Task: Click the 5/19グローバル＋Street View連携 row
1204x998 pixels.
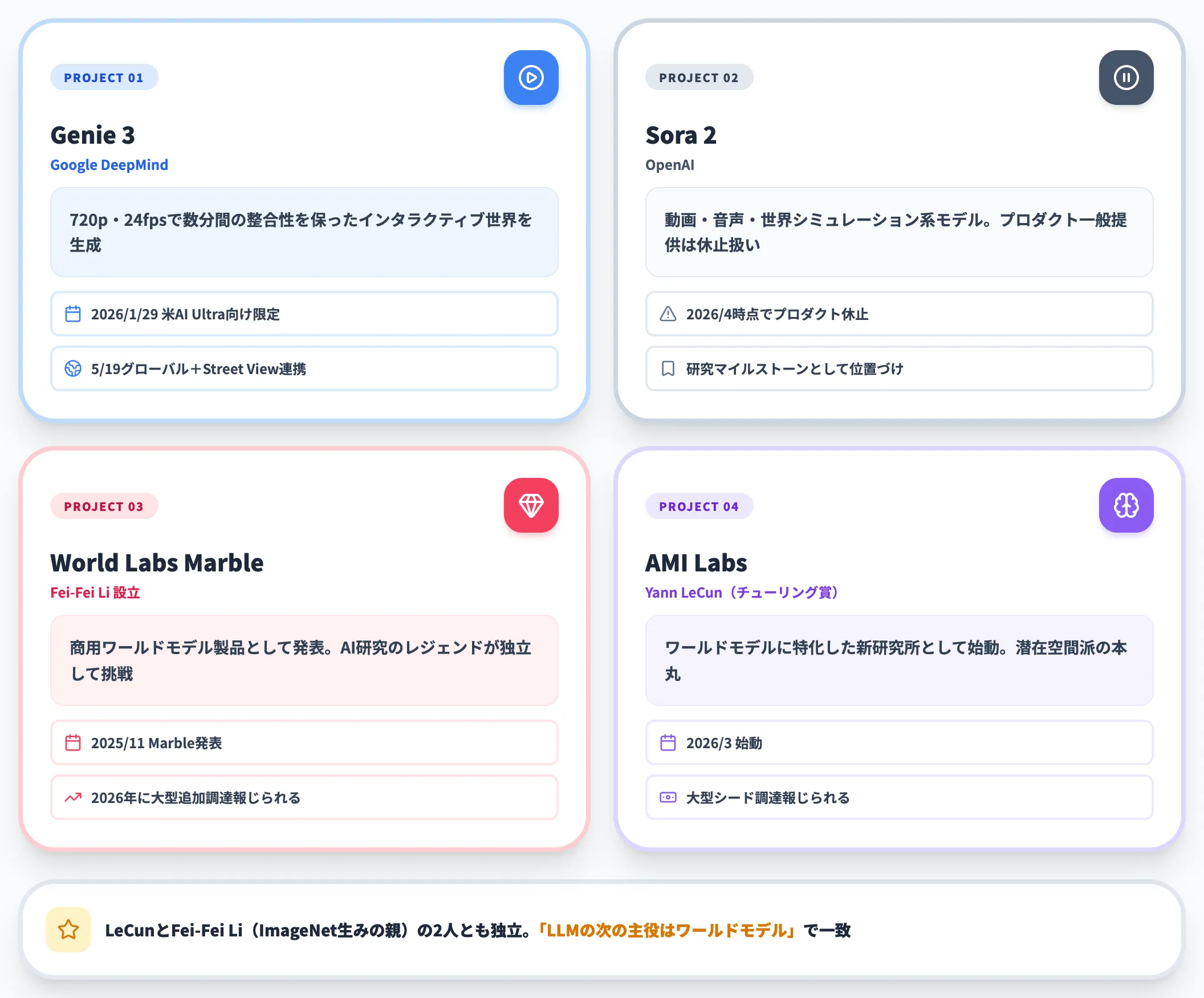Action: (304, 368)
